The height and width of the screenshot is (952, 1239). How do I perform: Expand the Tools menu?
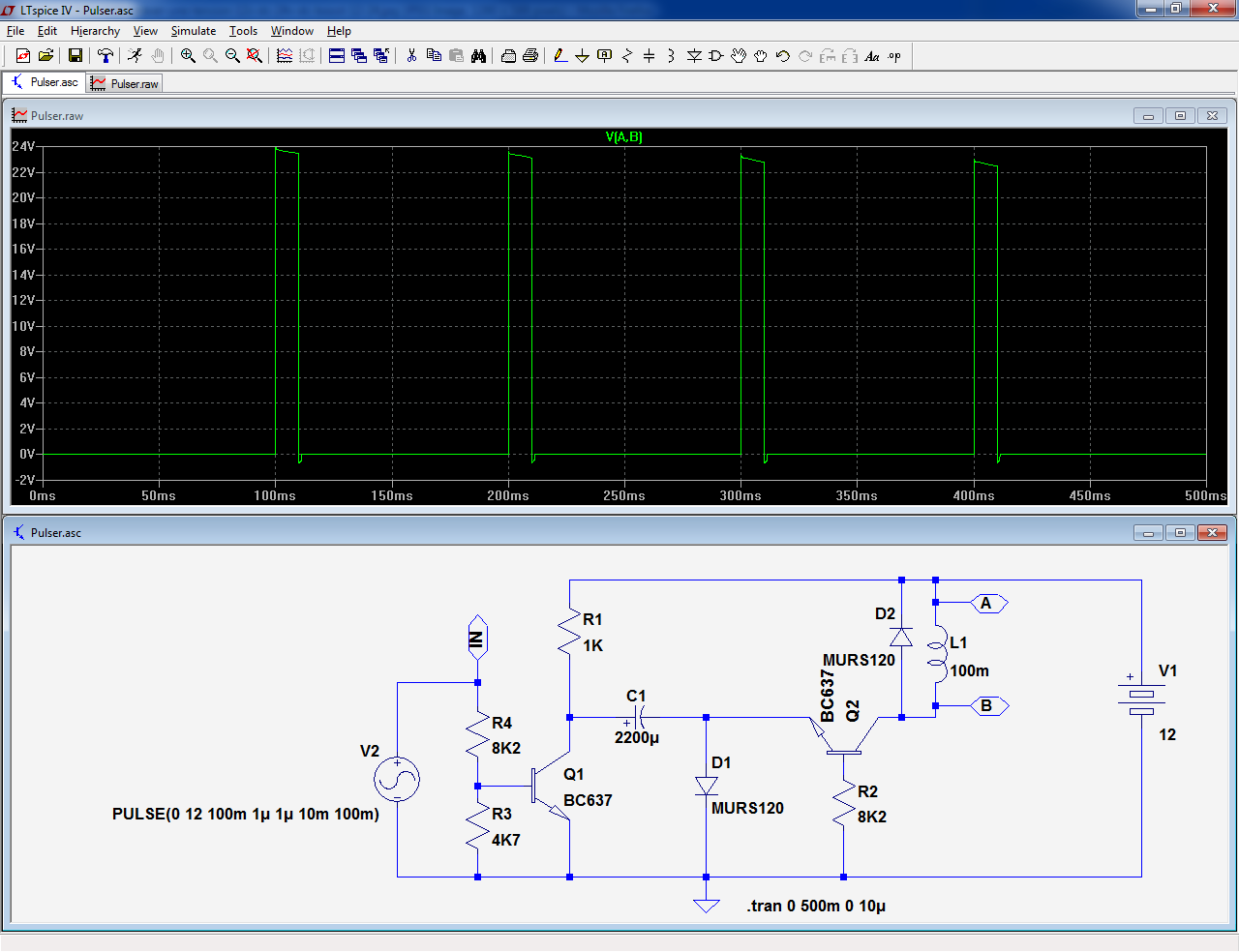click(243, 31)
